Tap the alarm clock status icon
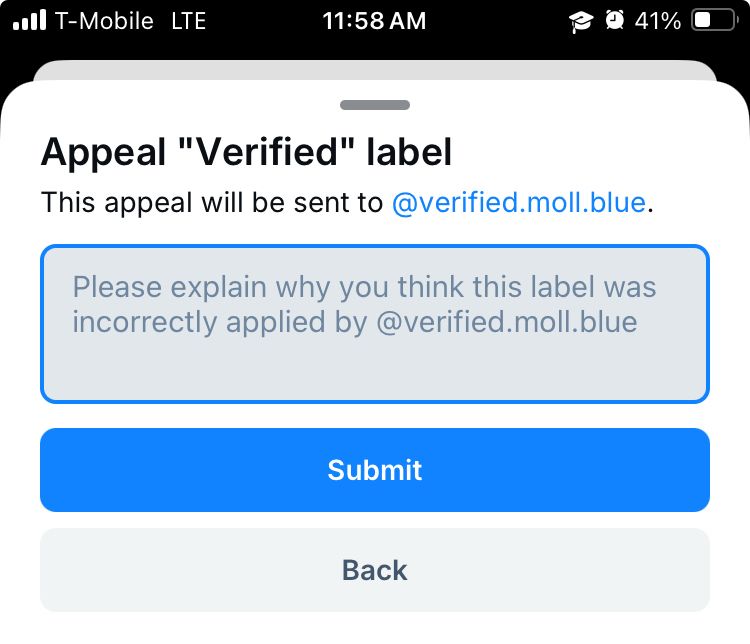750x644 pixels. (615, 21)
